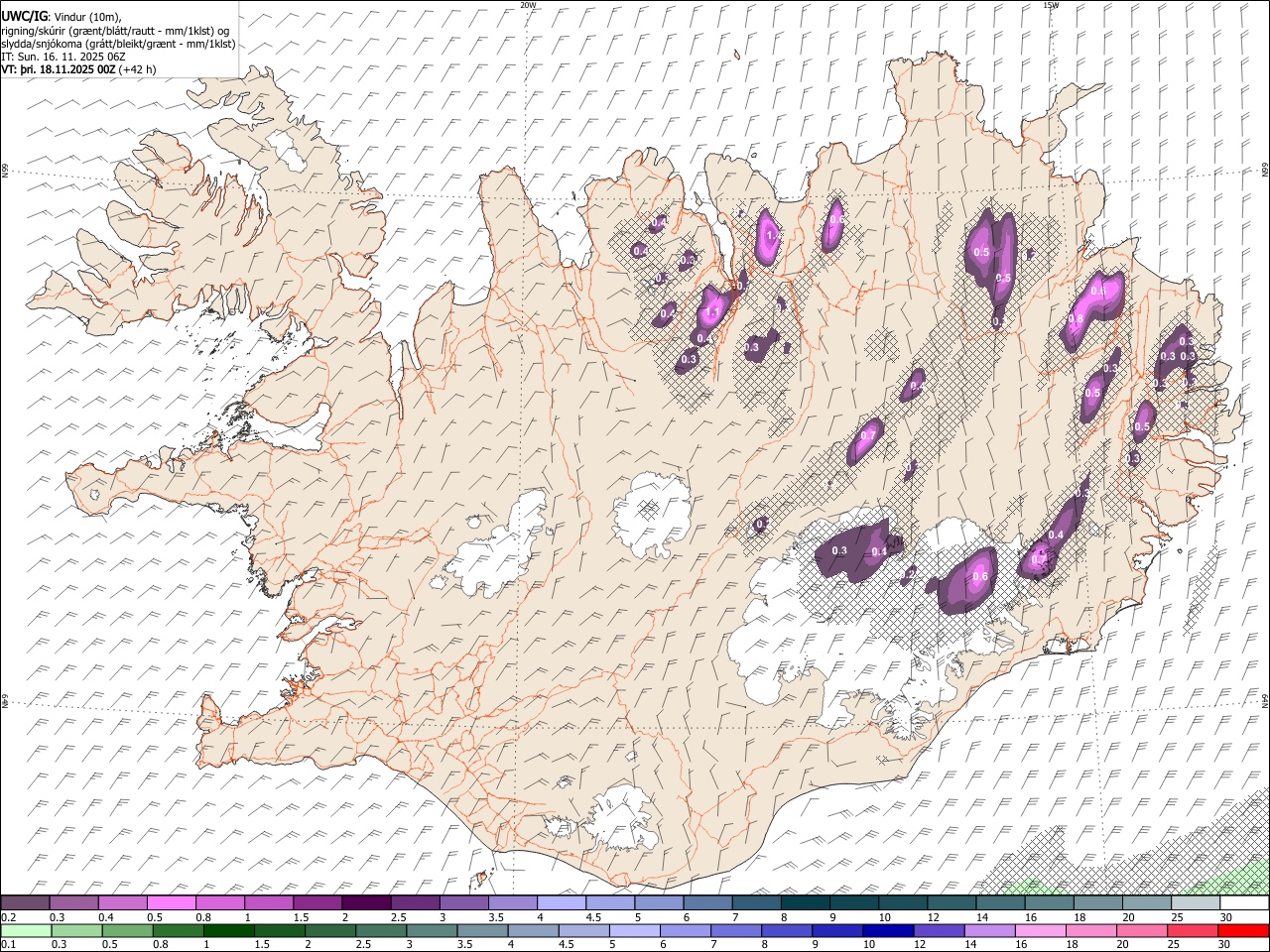Image resolution: width=1270 pixels, height=952 pixels.
Task: Click the 'slydda/snjókoma' legend description line
Action: 118,44
